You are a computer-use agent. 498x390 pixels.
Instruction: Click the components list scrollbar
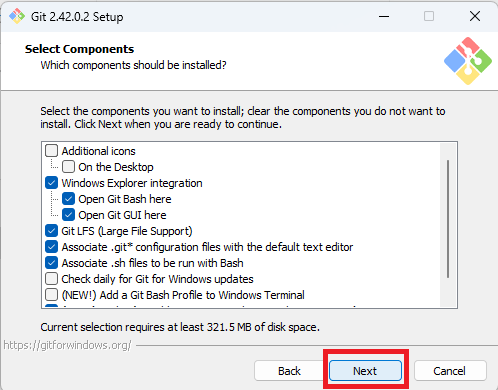tap(448, 219)
